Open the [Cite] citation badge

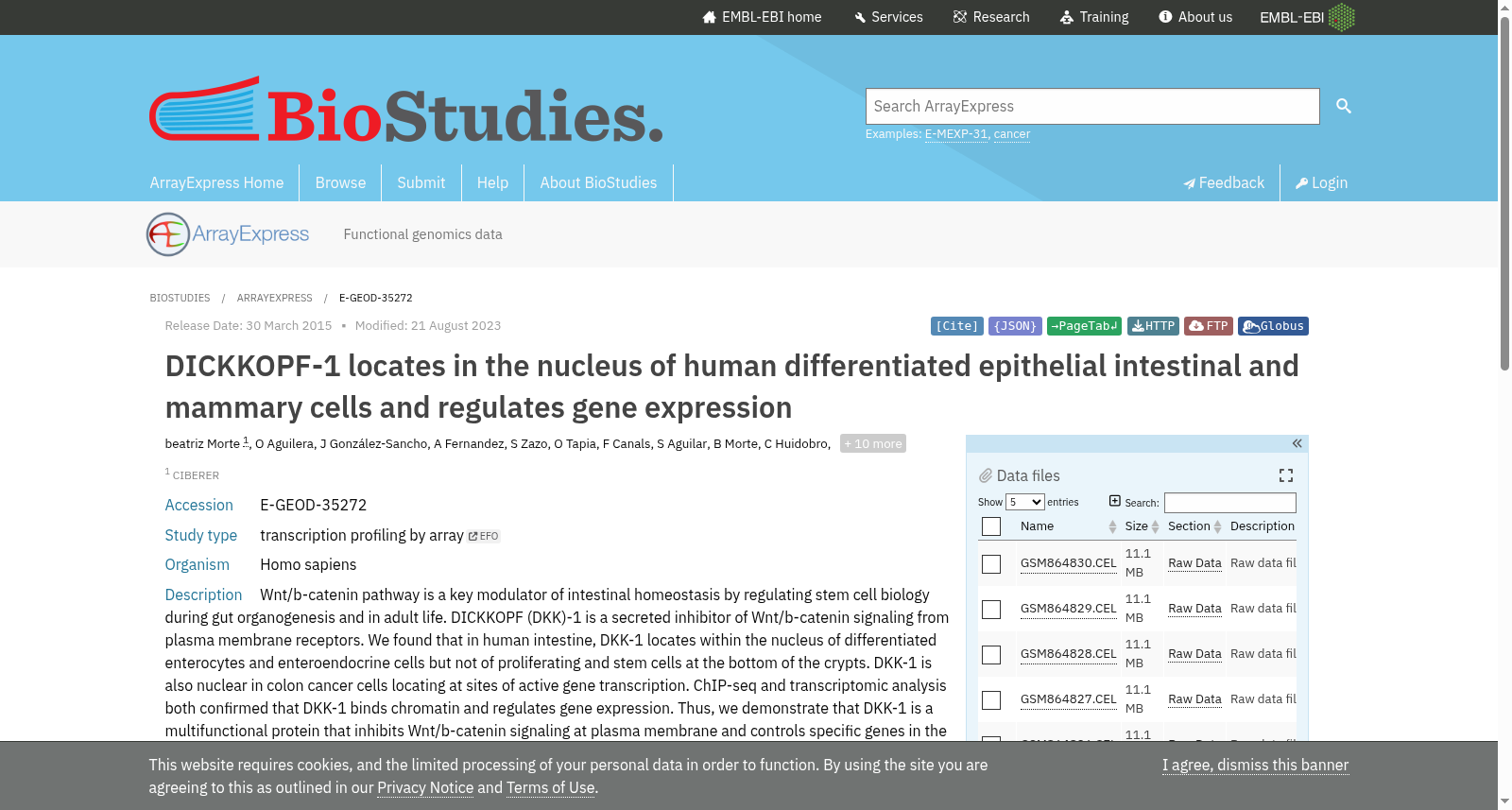coord(956,326)
